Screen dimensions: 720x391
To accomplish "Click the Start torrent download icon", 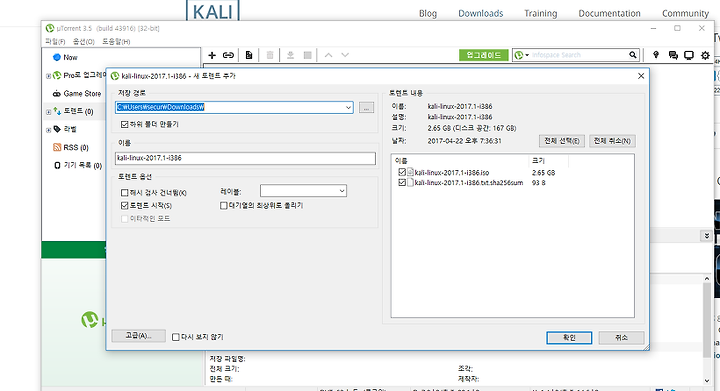I will click(x=290, y=55).
